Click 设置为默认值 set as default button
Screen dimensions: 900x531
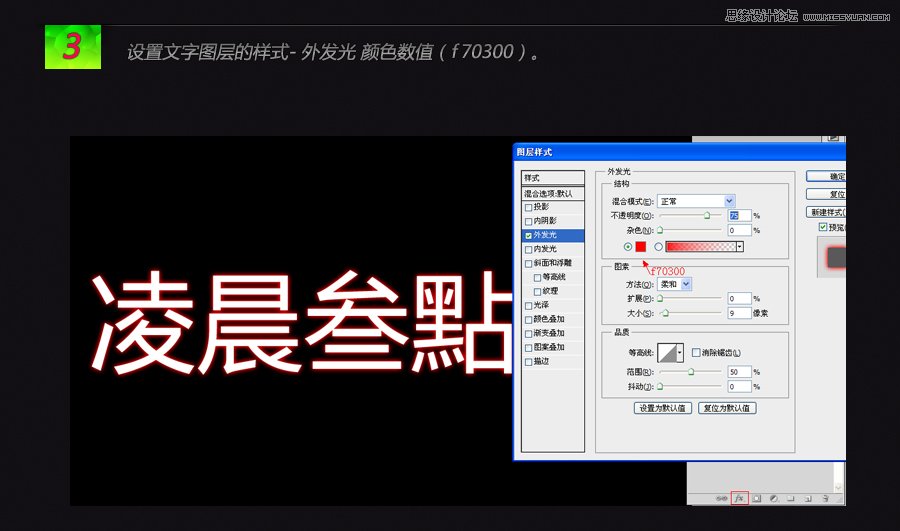(x=662, y=408)
